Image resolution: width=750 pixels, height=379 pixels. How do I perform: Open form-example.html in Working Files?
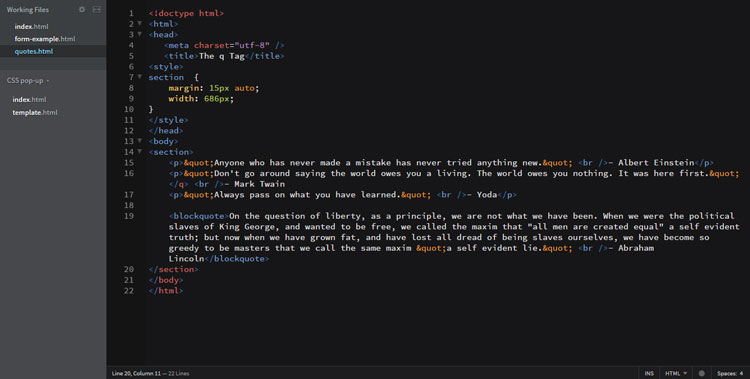45,39
